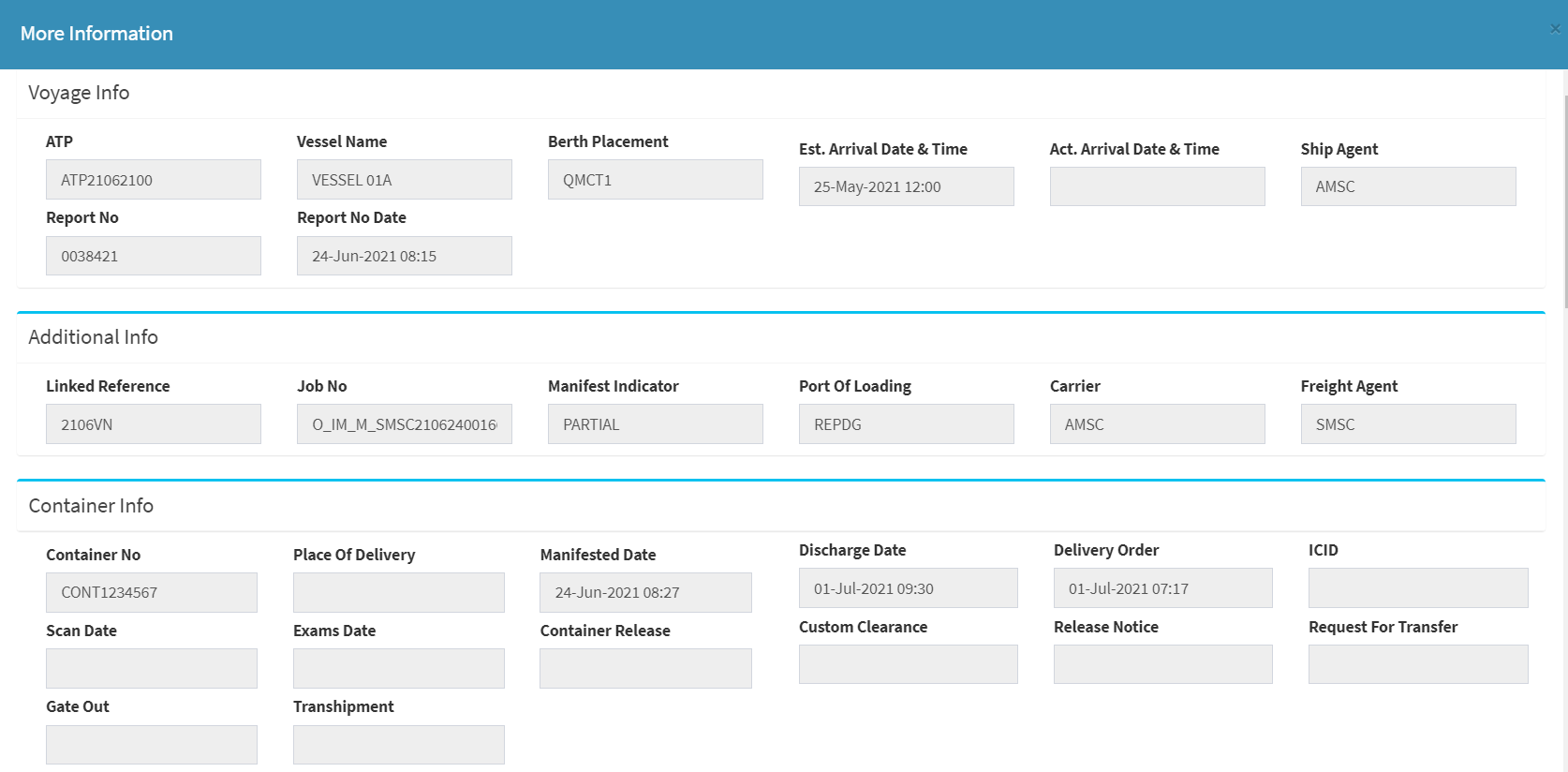Select the Ship Agent field AMSC
The width and height of the screenshot is (1568, 772).
(1409, 186)
